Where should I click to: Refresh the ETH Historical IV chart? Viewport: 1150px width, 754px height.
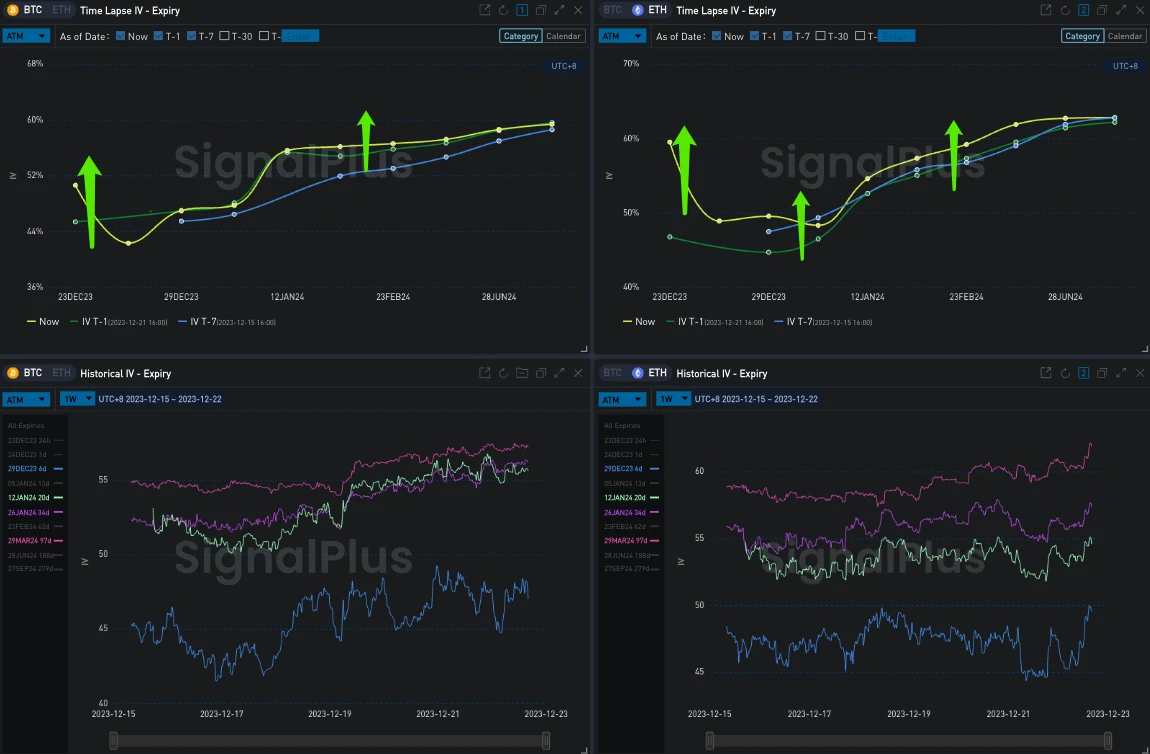1063,373
